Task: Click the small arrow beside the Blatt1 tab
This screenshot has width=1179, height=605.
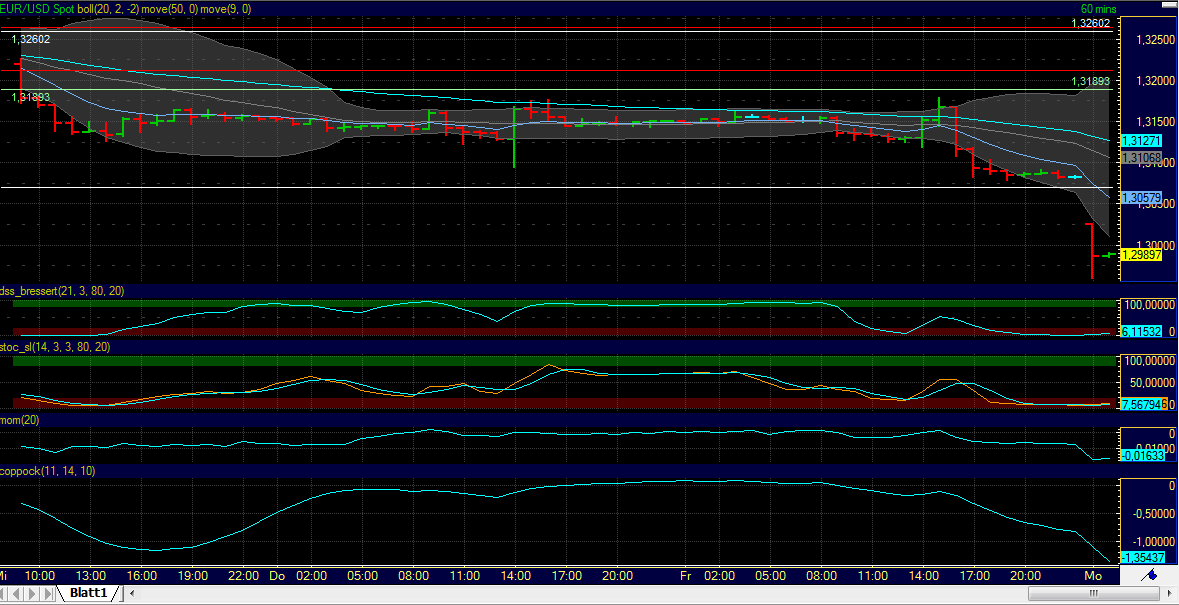Action: coord(132,592)
